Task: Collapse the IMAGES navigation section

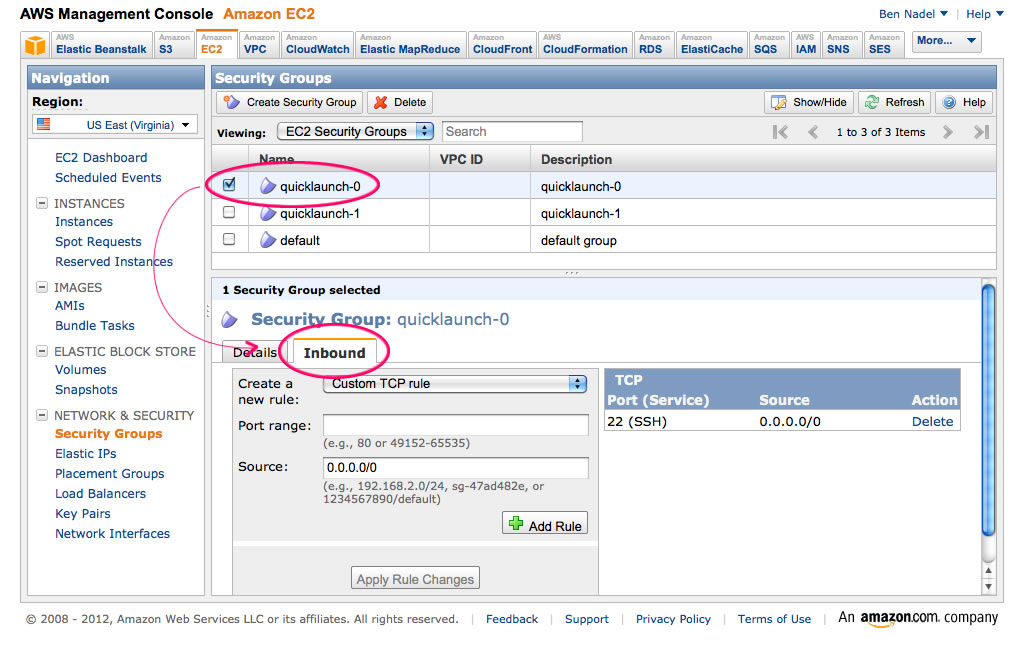Action: pyautogui.click(x=42, y=287)
